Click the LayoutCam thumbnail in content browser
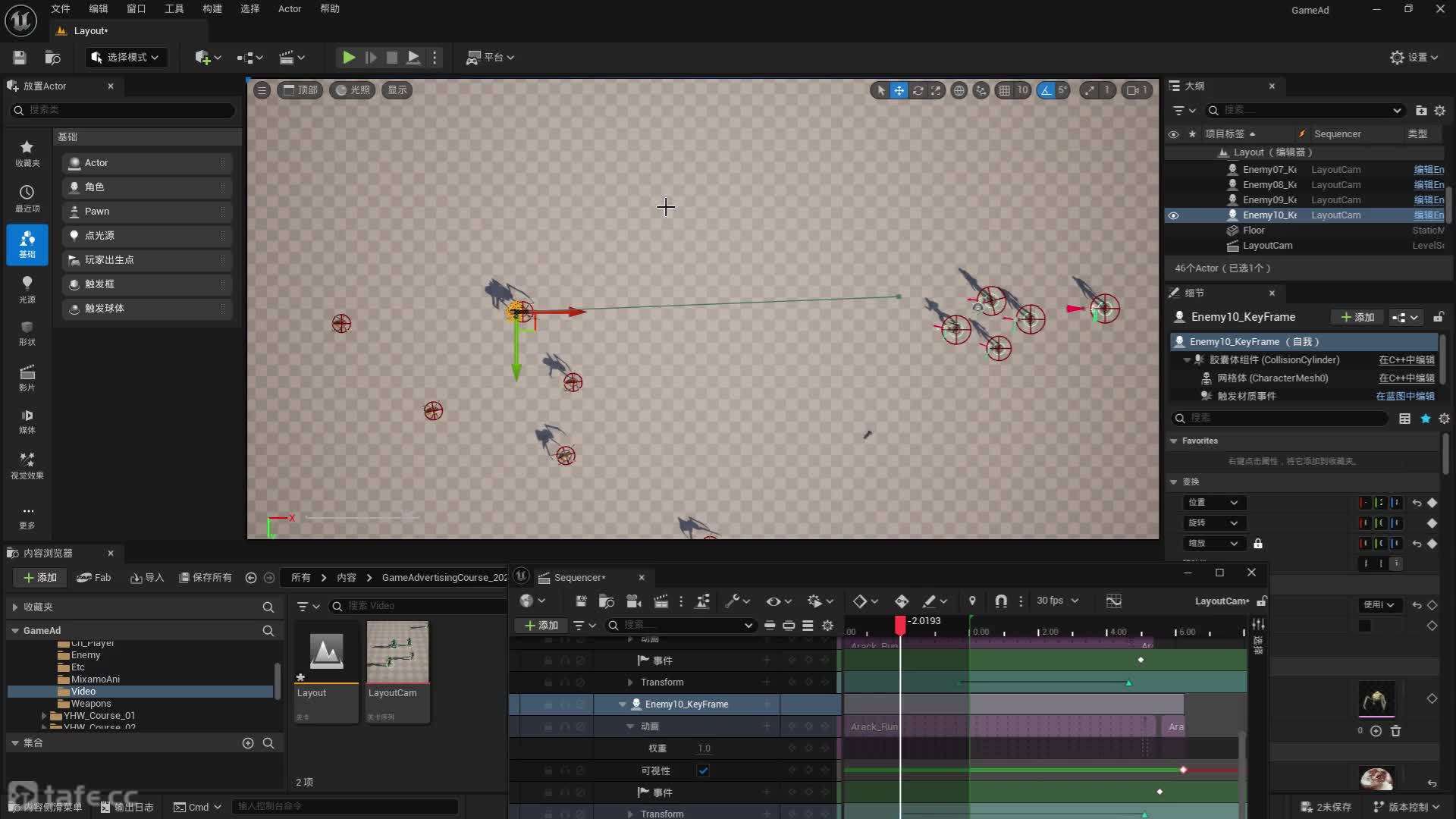Viewport: 1456px width, 819px height. tap(397, 652)
